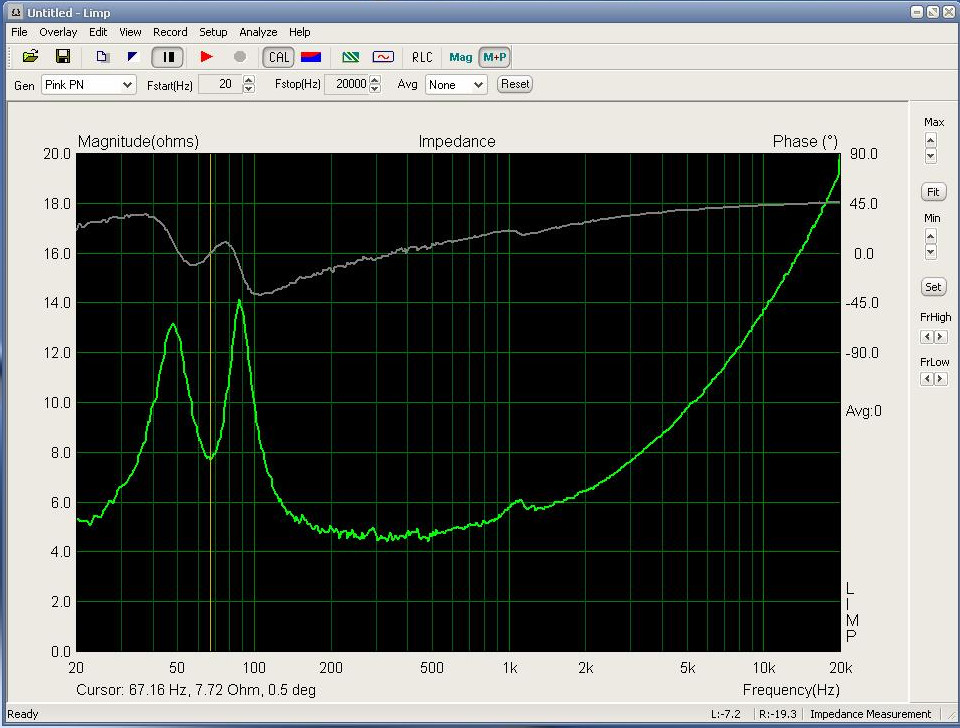Image resolution: width=960 pixels, height=728 pixels.
Task: Raise the Min scale with up arrow
Action: (931, 236)
